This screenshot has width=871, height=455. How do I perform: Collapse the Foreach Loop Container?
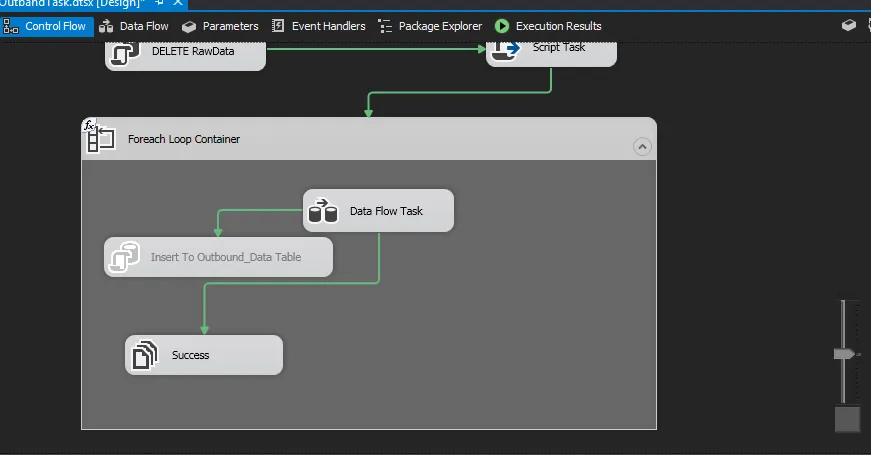642,147
